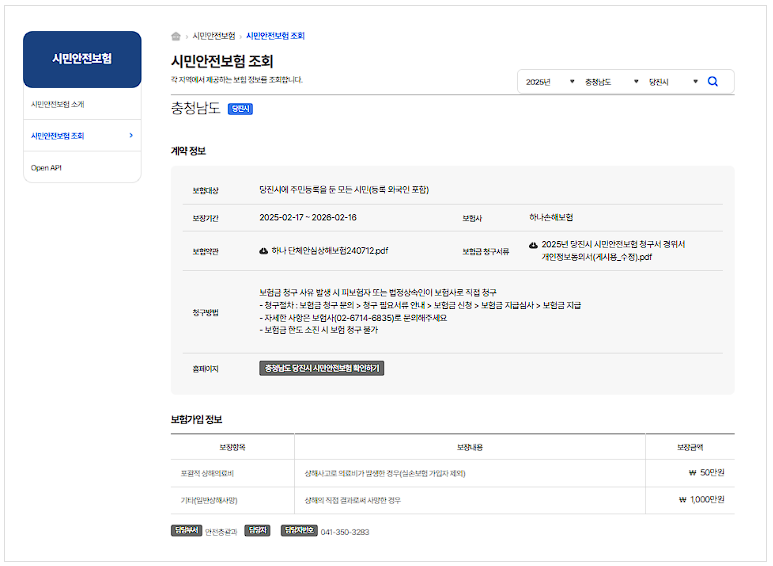Click the 충청남도 region title
This screenshot has width=773, height=566.
196,108
